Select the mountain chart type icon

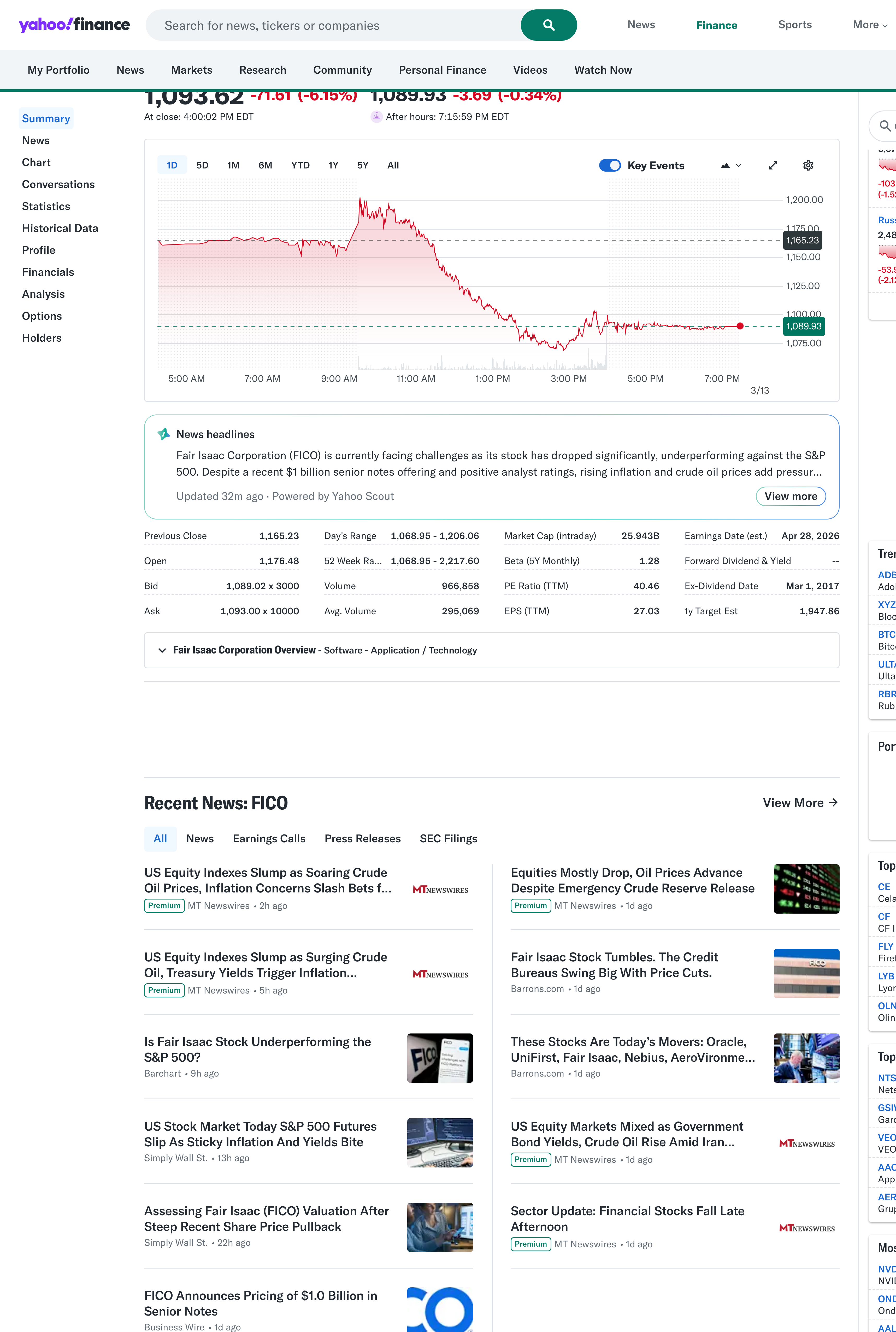click(x=725, y=165)
